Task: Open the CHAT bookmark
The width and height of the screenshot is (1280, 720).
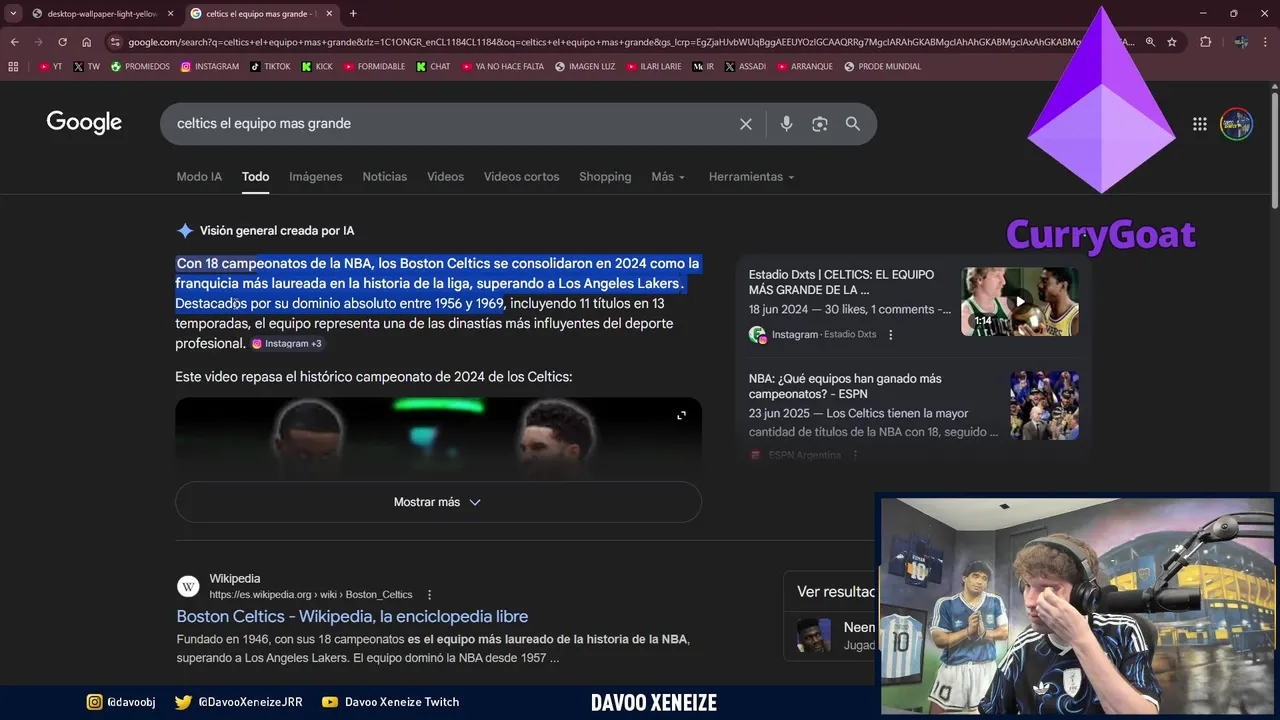Action: click(433, 67)
